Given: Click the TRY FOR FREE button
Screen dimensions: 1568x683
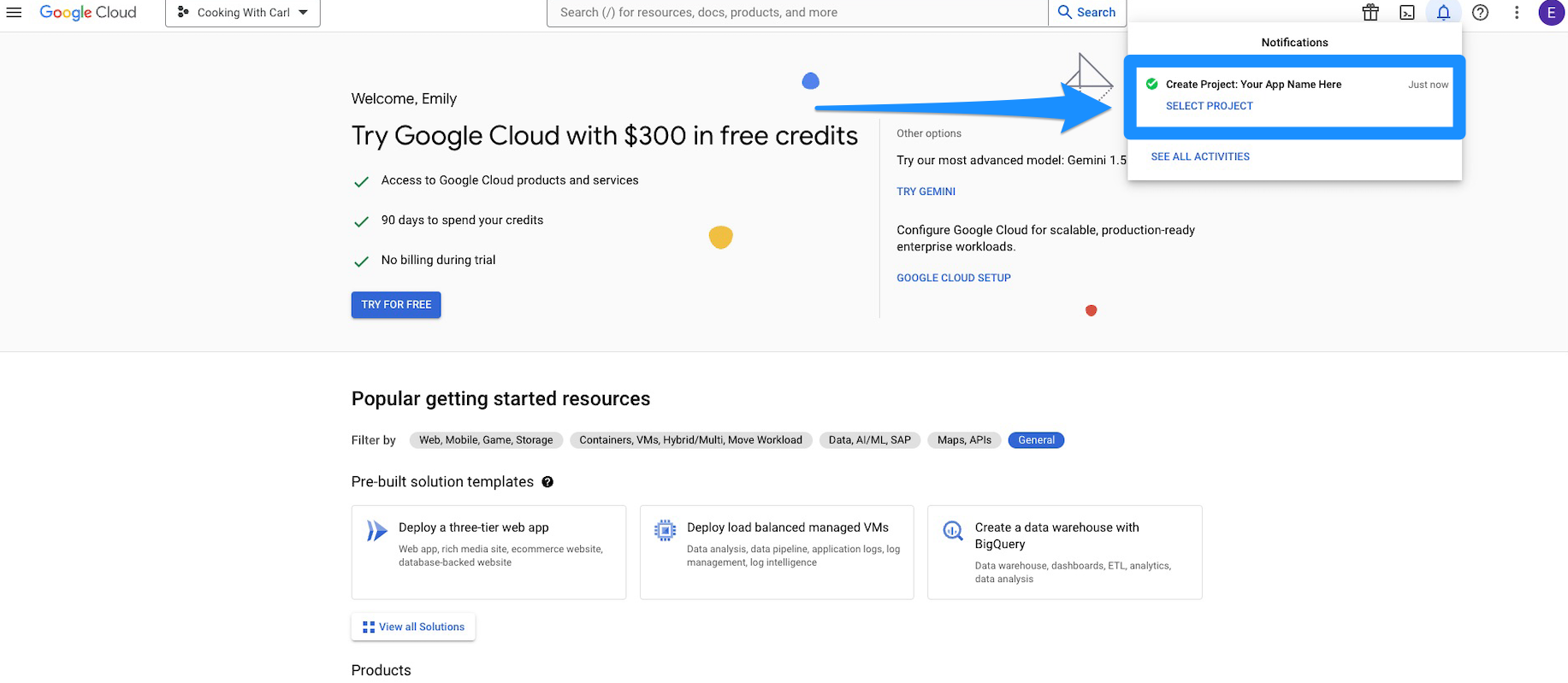Looking at the screenshot, I should 396,305.
